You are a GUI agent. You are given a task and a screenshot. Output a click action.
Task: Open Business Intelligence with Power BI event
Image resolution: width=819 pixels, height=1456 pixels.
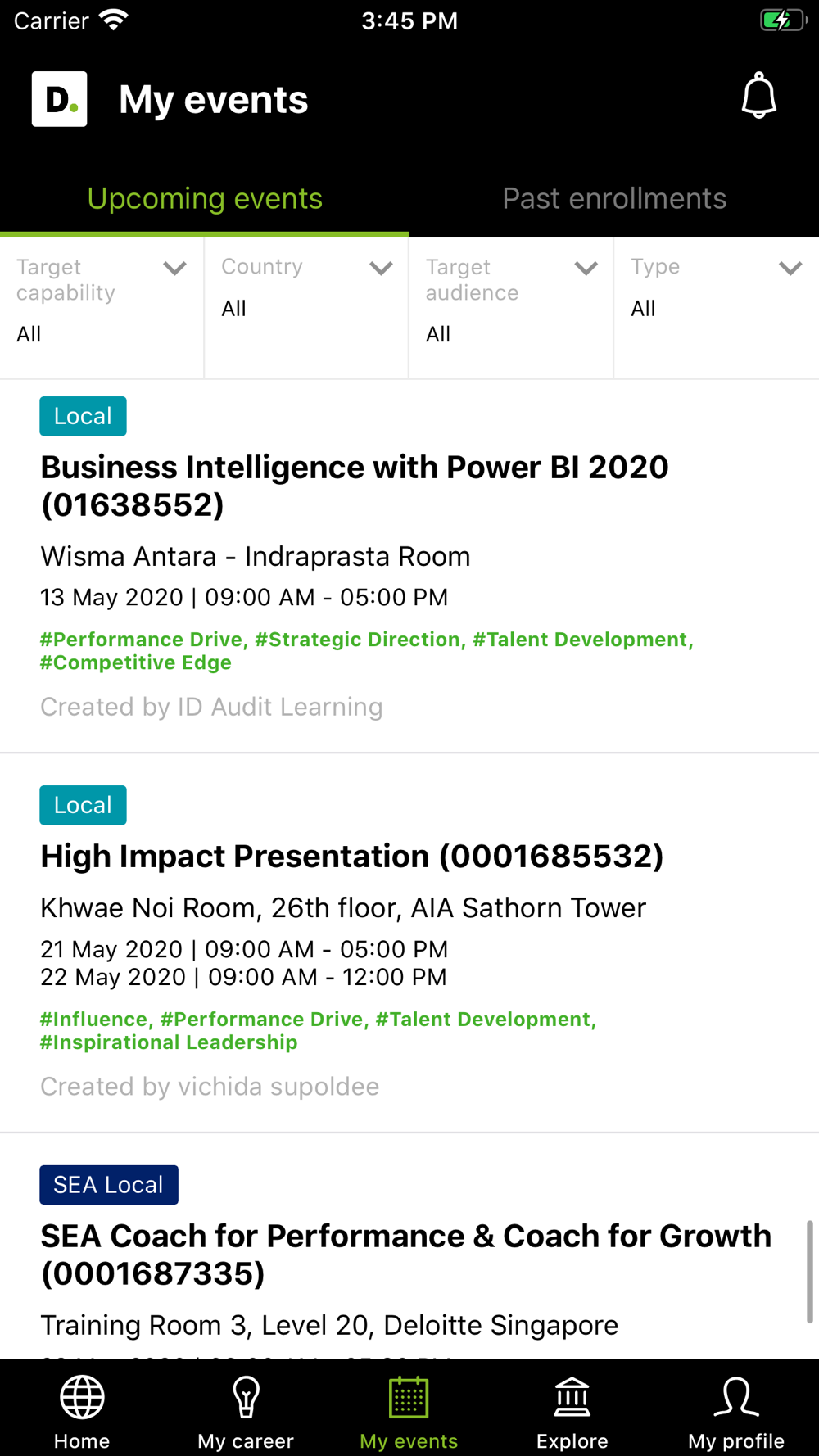click(x=355, y=486)
